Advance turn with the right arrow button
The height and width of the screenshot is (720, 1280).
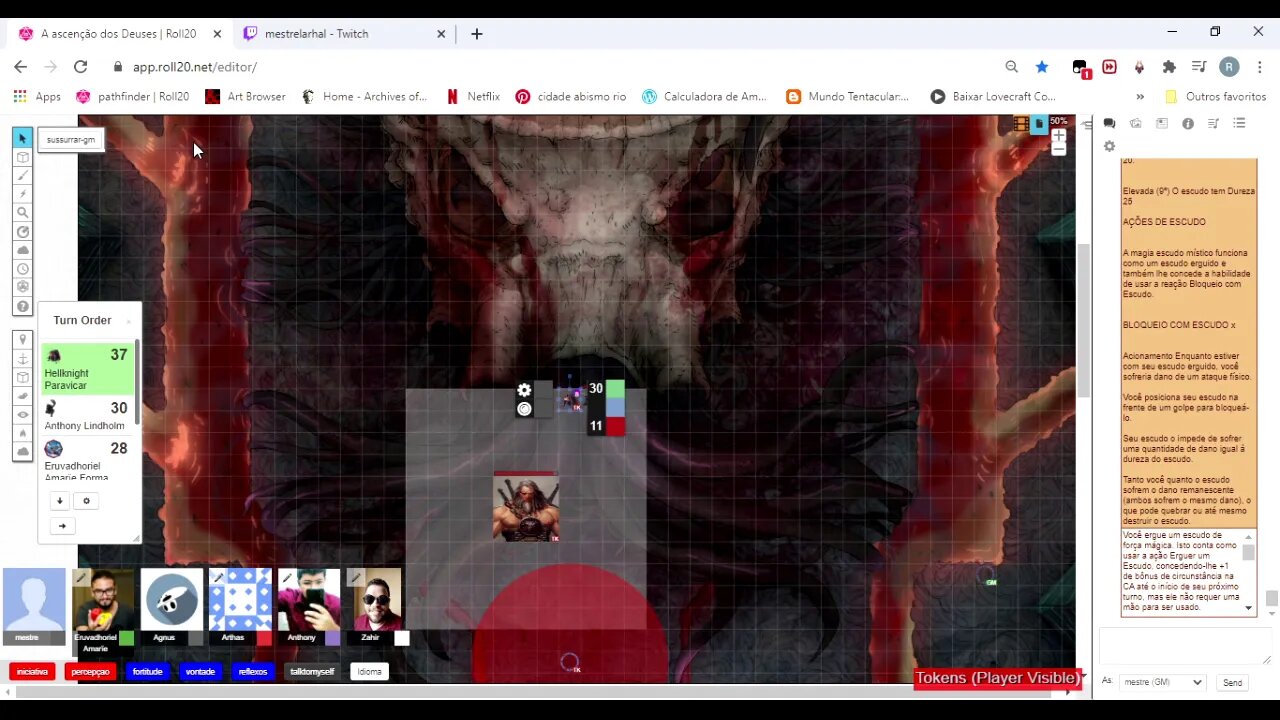click(62, 526)
